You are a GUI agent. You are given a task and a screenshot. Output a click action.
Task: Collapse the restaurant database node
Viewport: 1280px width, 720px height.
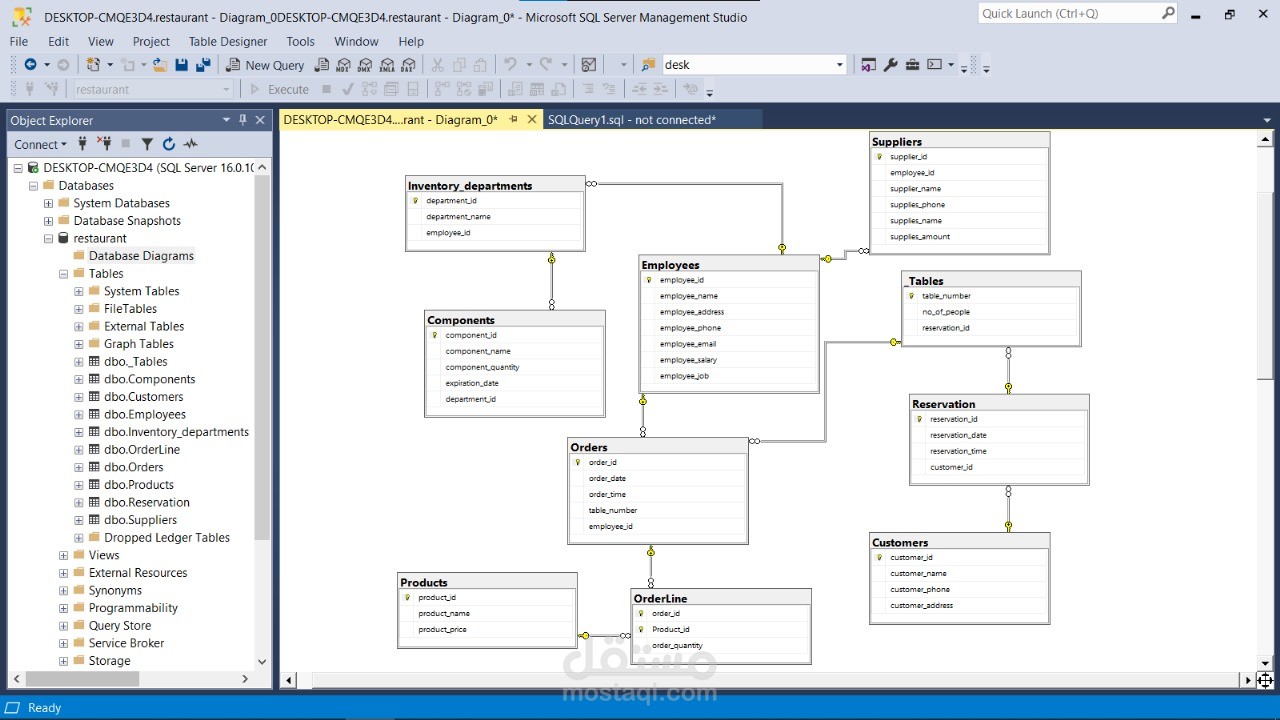[x=48, y=238]
